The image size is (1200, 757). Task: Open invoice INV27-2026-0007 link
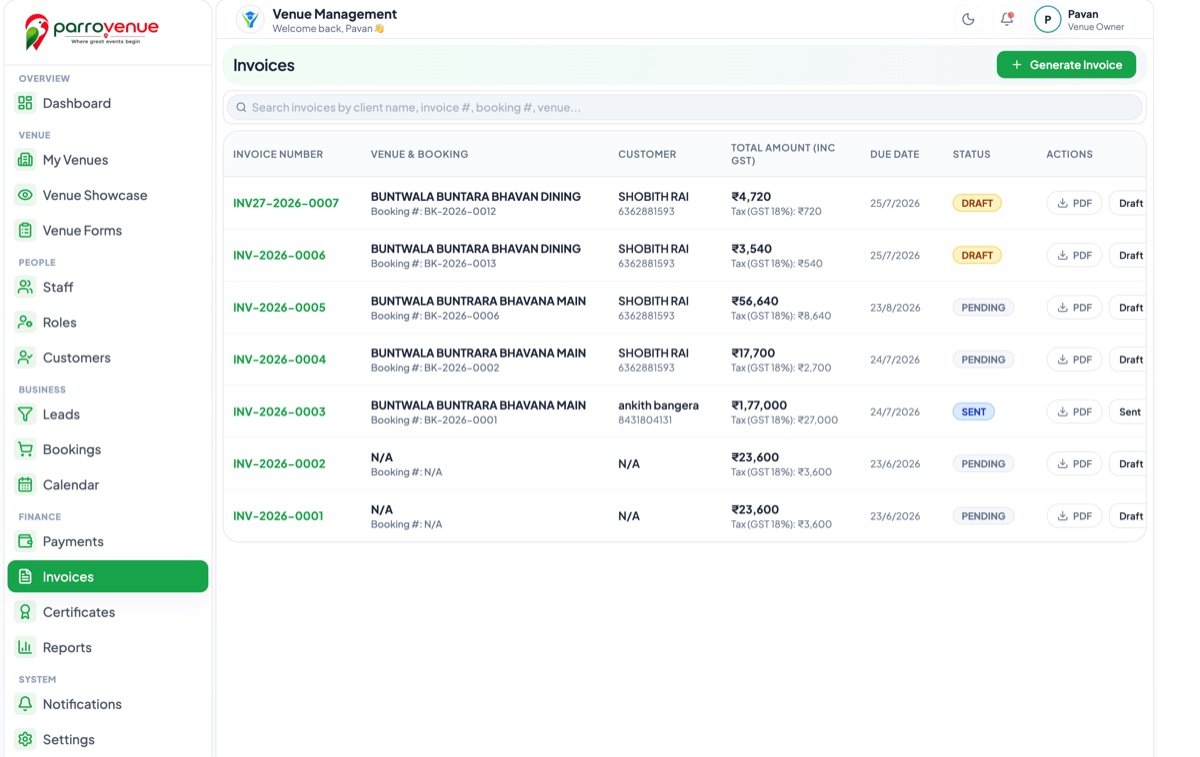286,203
